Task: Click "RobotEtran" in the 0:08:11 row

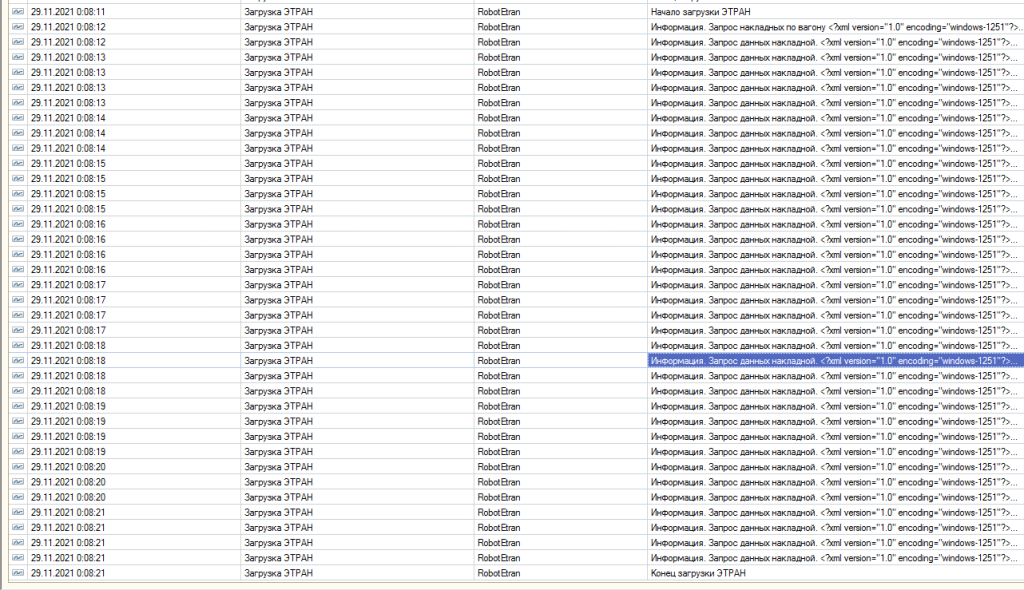Action: point(499,12)
